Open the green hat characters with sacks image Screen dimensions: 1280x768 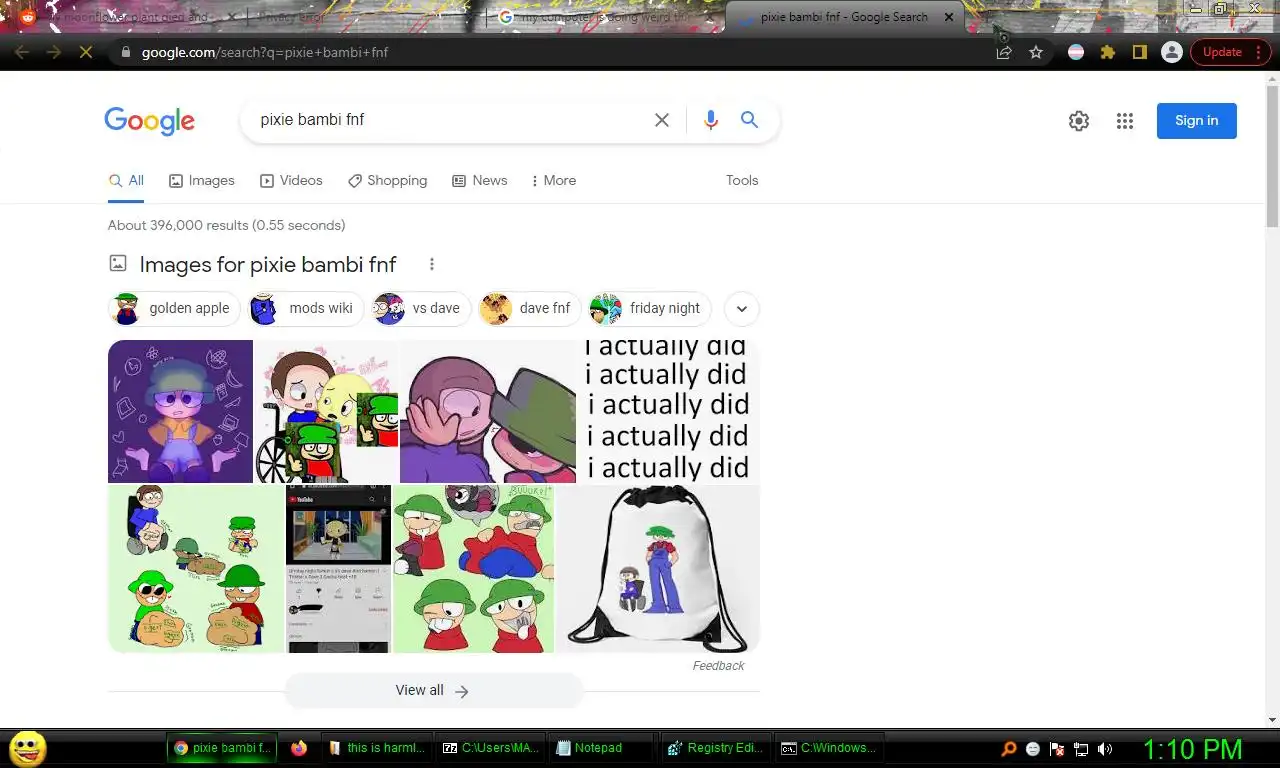tap(195, 569)
